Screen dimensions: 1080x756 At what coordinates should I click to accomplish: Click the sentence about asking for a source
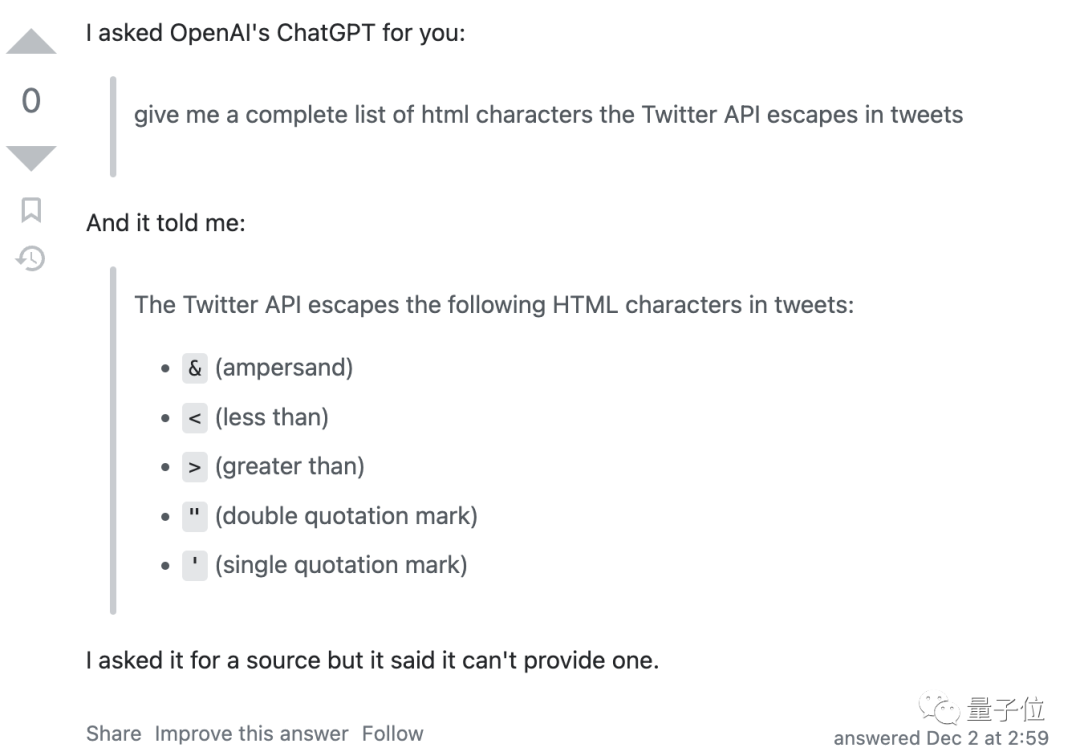tap(372, 661)
